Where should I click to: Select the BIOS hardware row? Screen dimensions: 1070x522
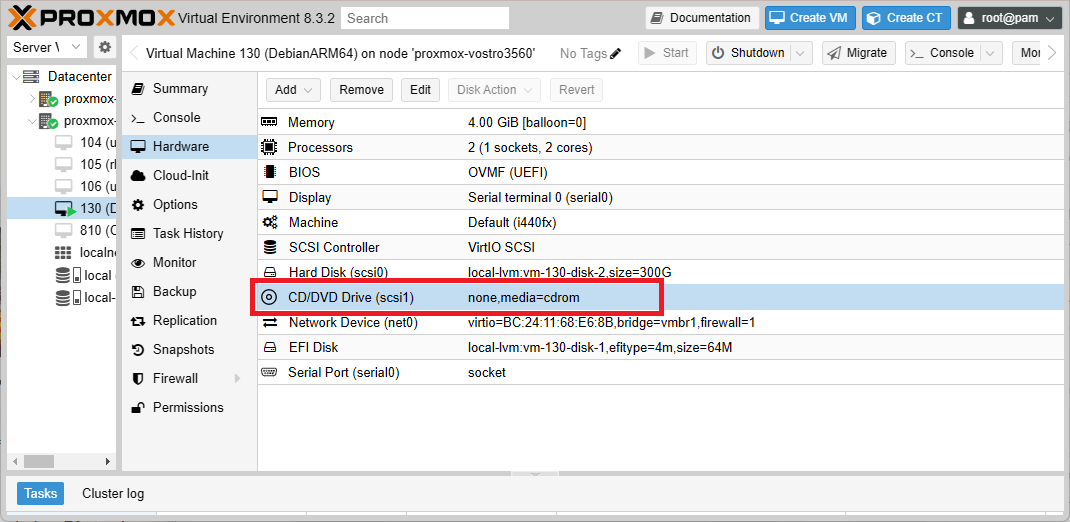click(663, 173)
